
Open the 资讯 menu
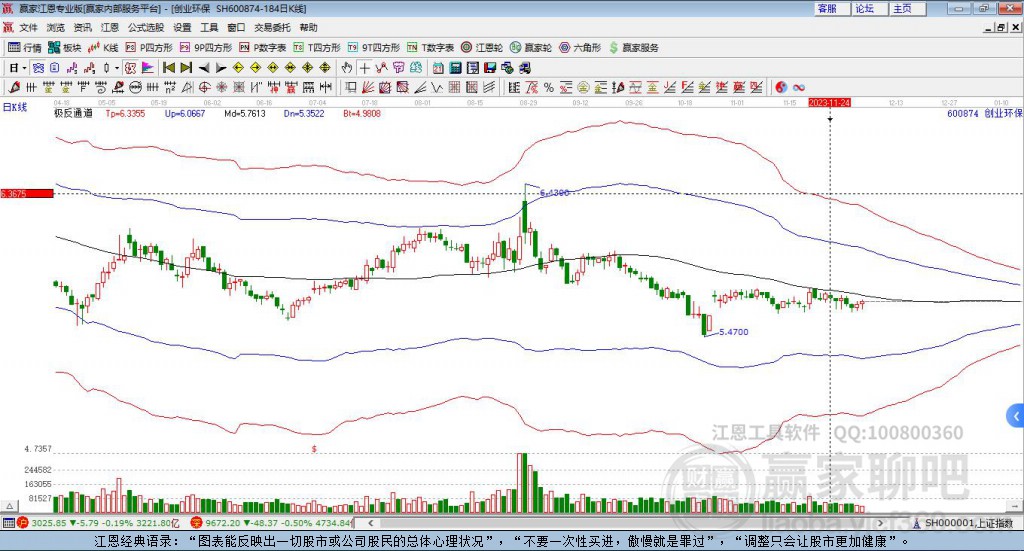click(x=82, y=27)
